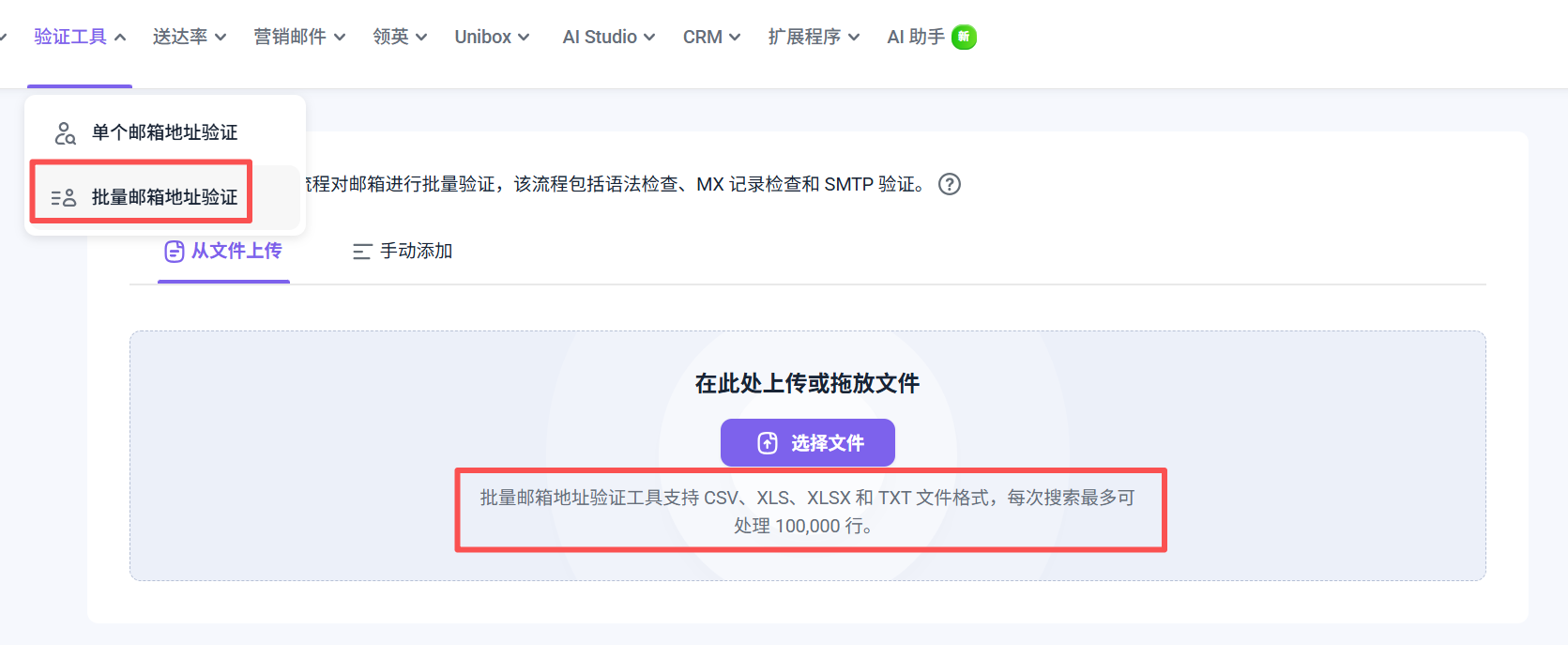This screenshot has width=1568, height=645.
Task: Click the single email verification person icon
Action: pyautogui.click(x=65, y=133)
